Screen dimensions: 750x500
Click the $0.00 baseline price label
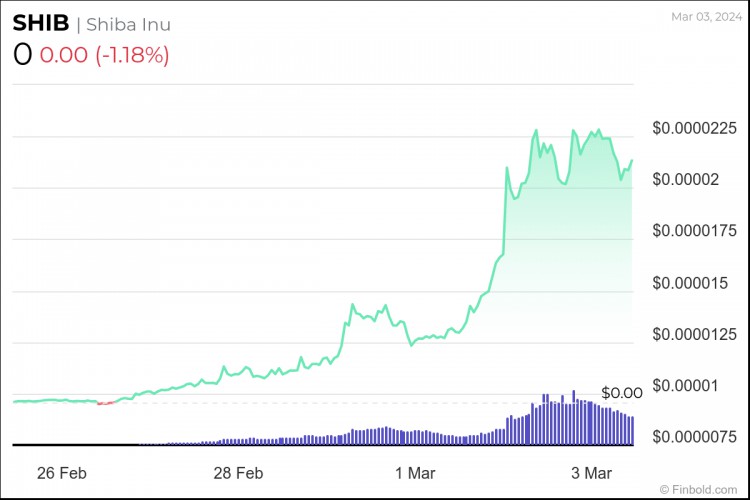pos(622,393)
